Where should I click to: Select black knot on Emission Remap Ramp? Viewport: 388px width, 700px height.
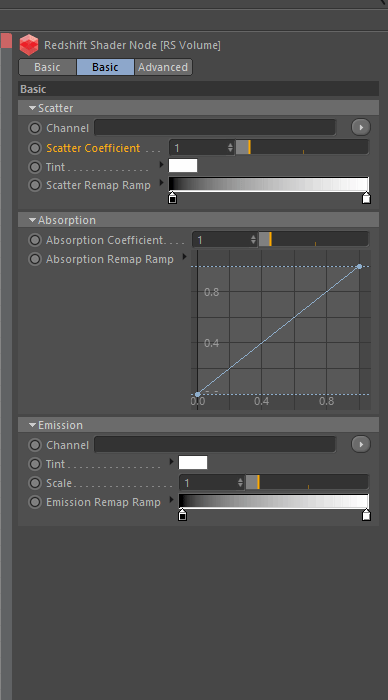pos(182,515)
